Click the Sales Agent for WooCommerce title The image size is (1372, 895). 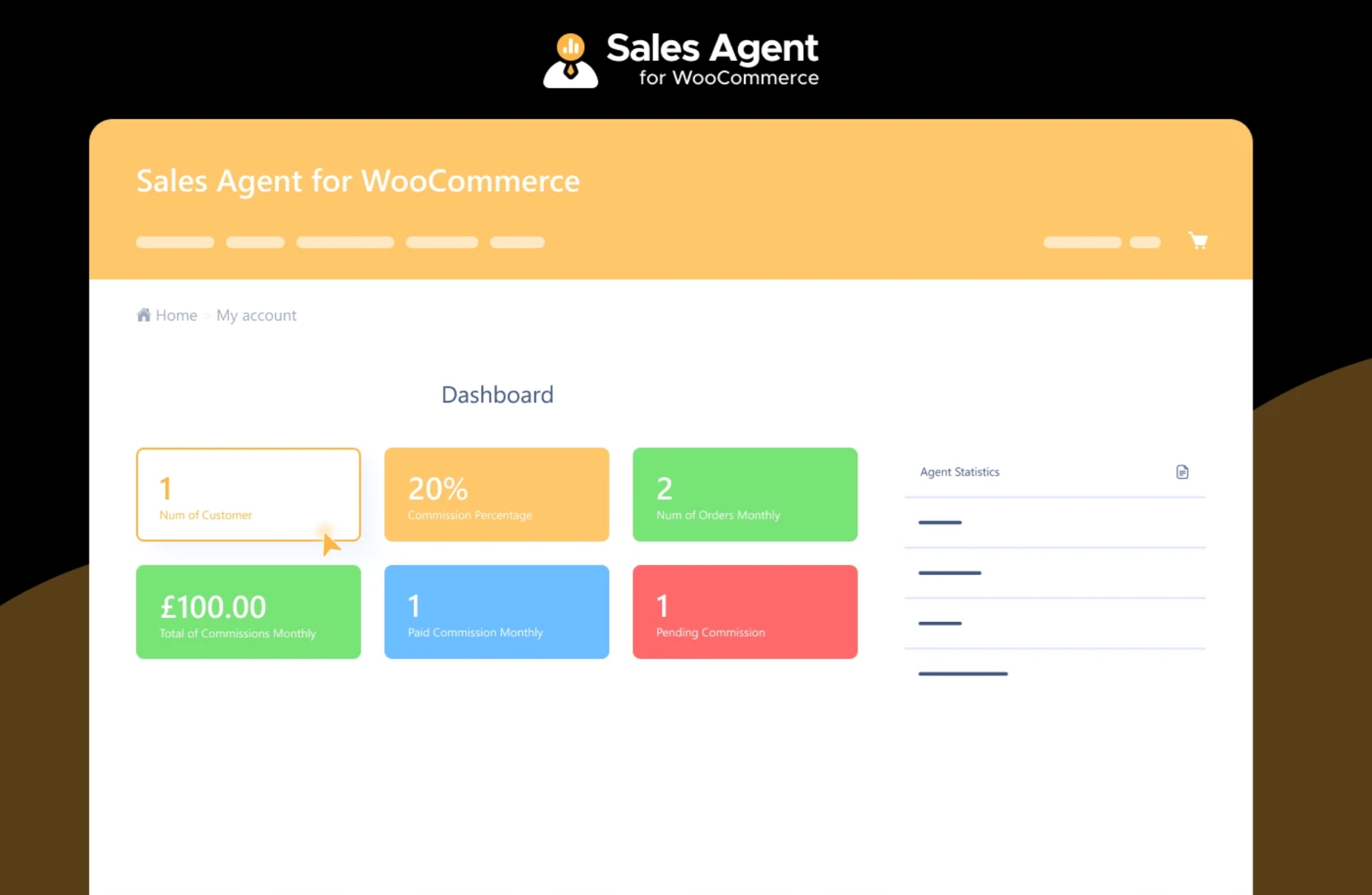357,181
